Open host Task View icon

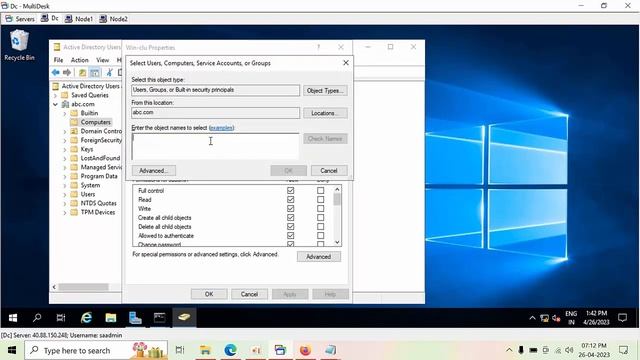pyautogui.click(x=180, y=350)
